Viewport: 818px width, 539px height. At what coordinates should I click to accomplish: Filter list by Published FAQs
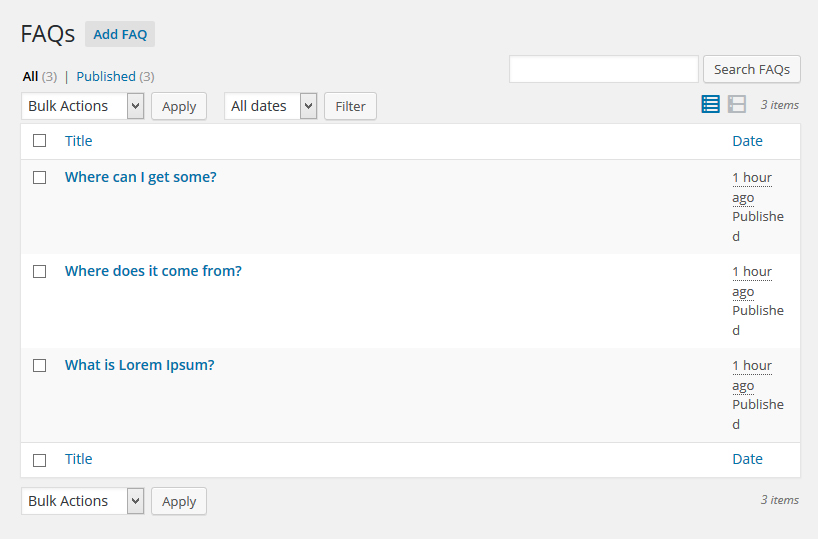106,76
